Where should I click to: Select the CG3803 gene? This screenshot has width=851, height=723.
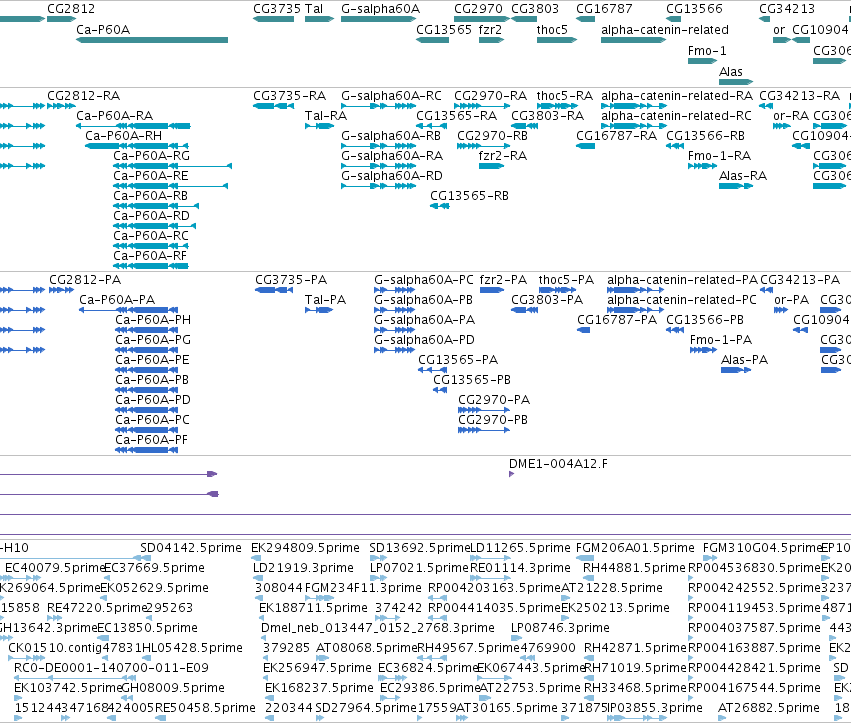pos(524,19)
